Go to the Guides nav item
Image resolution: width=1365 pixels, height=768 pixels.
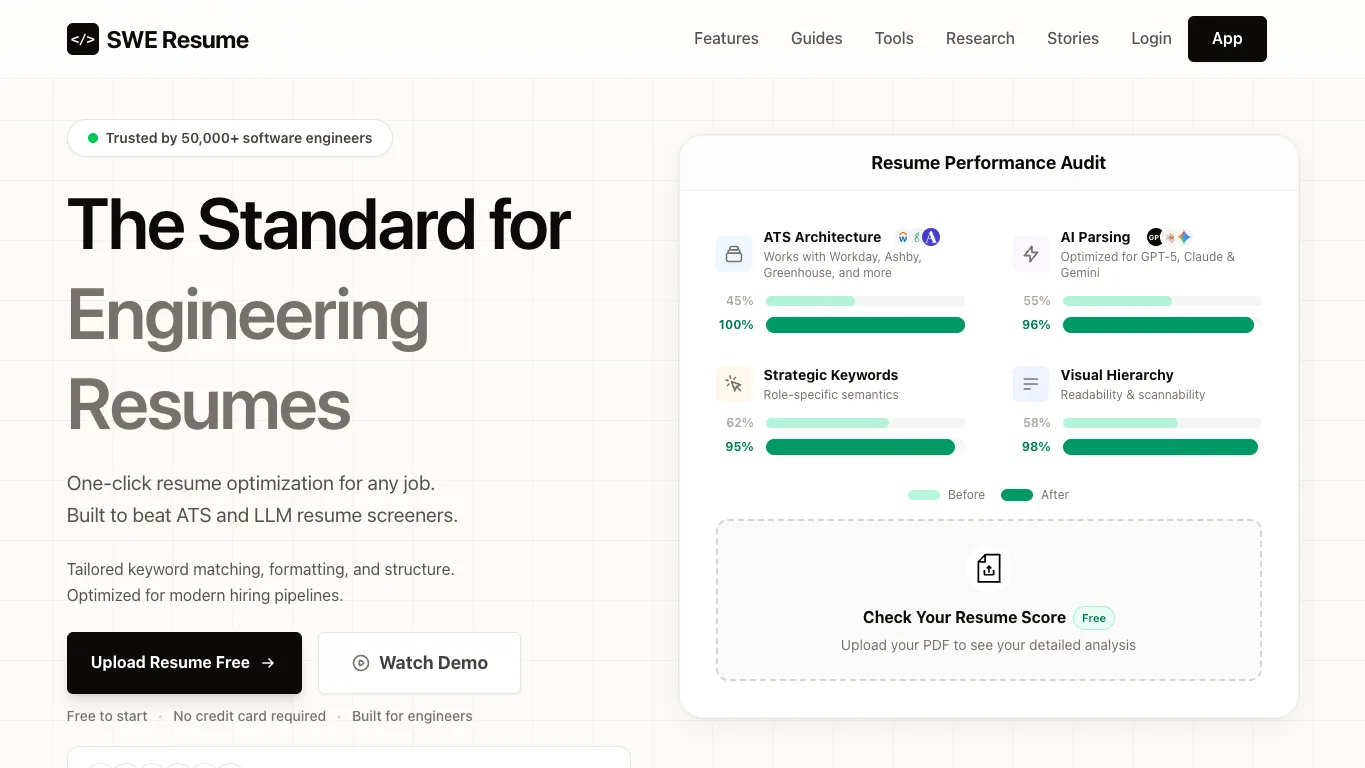point(816,38)
